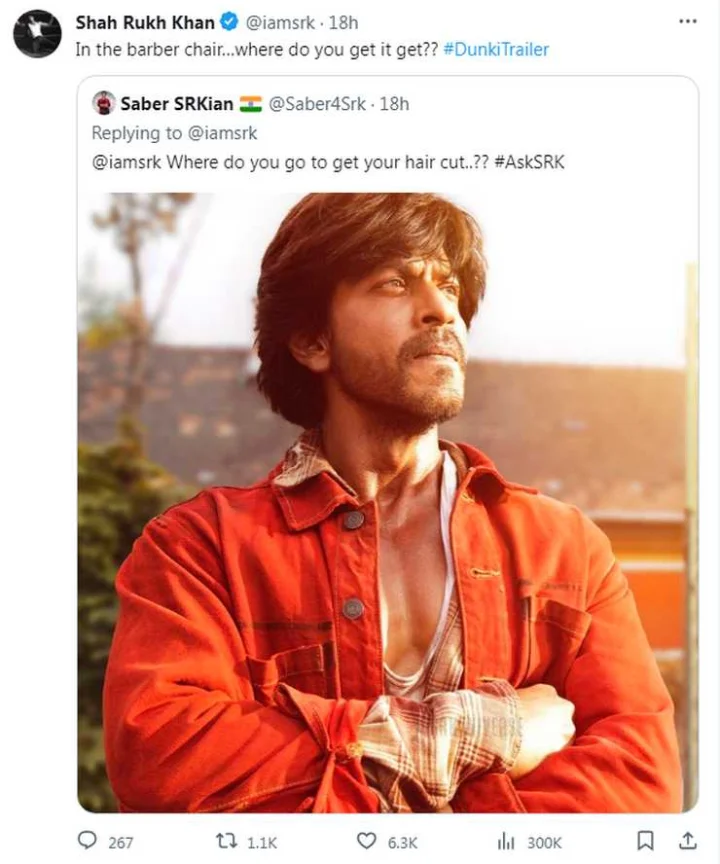Viewport: 720px width, 864px height.
Task: Click the quoted tweet's 18h timestamp
Action: [x=394, y=104]
